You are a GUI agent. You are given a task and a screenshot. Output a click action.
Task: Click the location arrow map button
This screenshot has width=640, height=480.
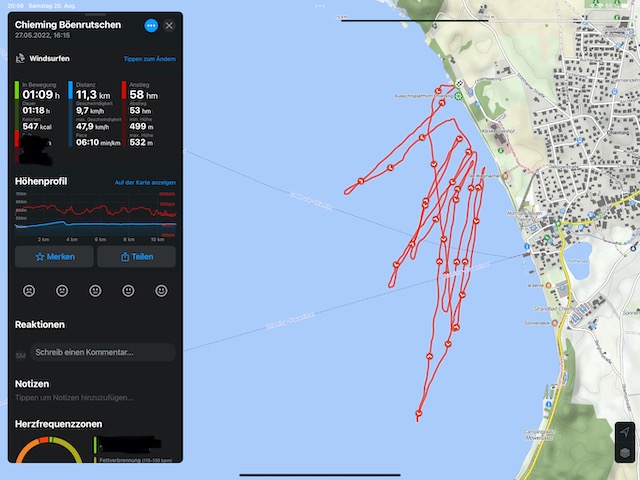625,432
